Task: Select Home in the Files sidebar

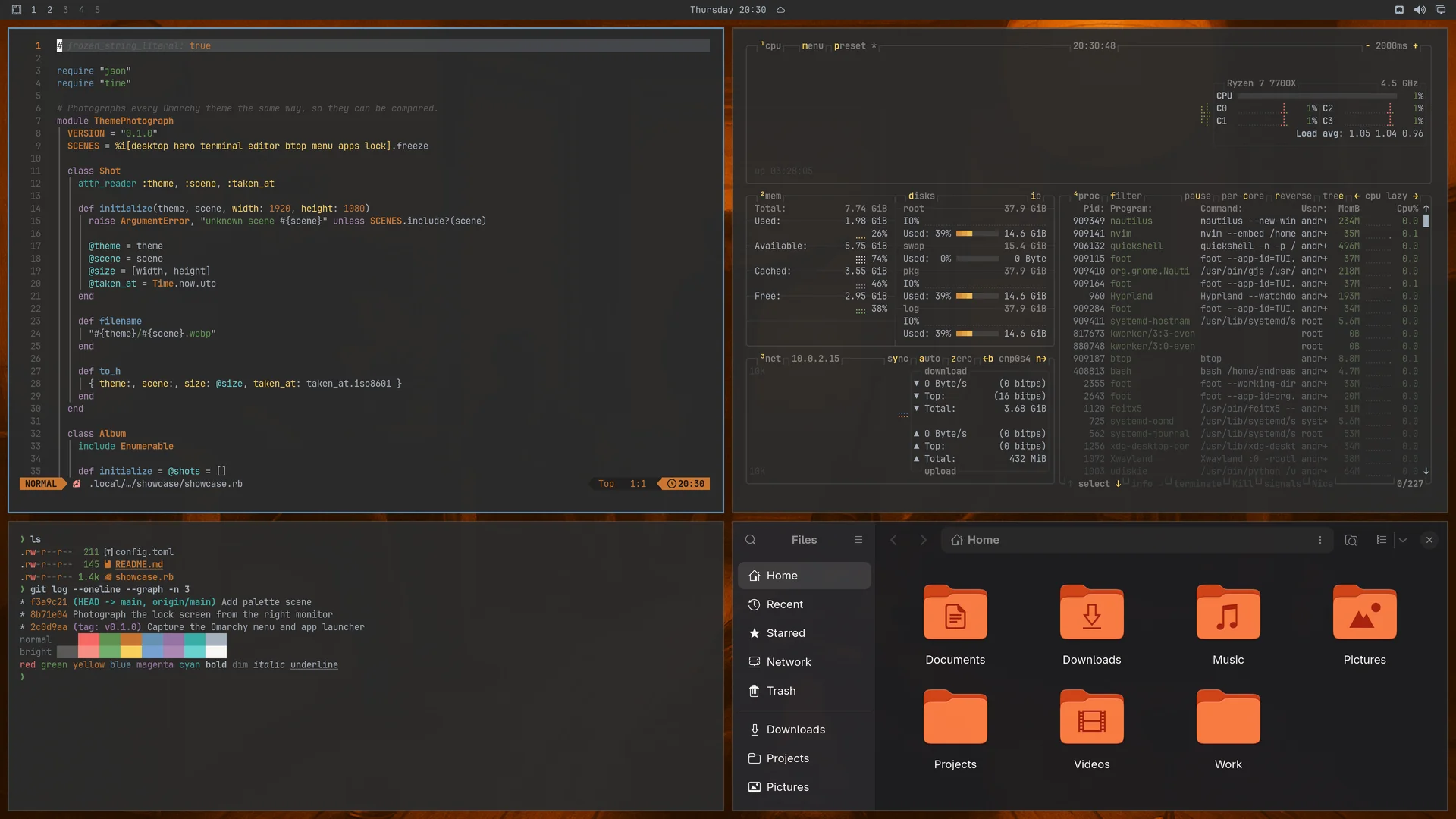Action: click(x=805, y=576)
